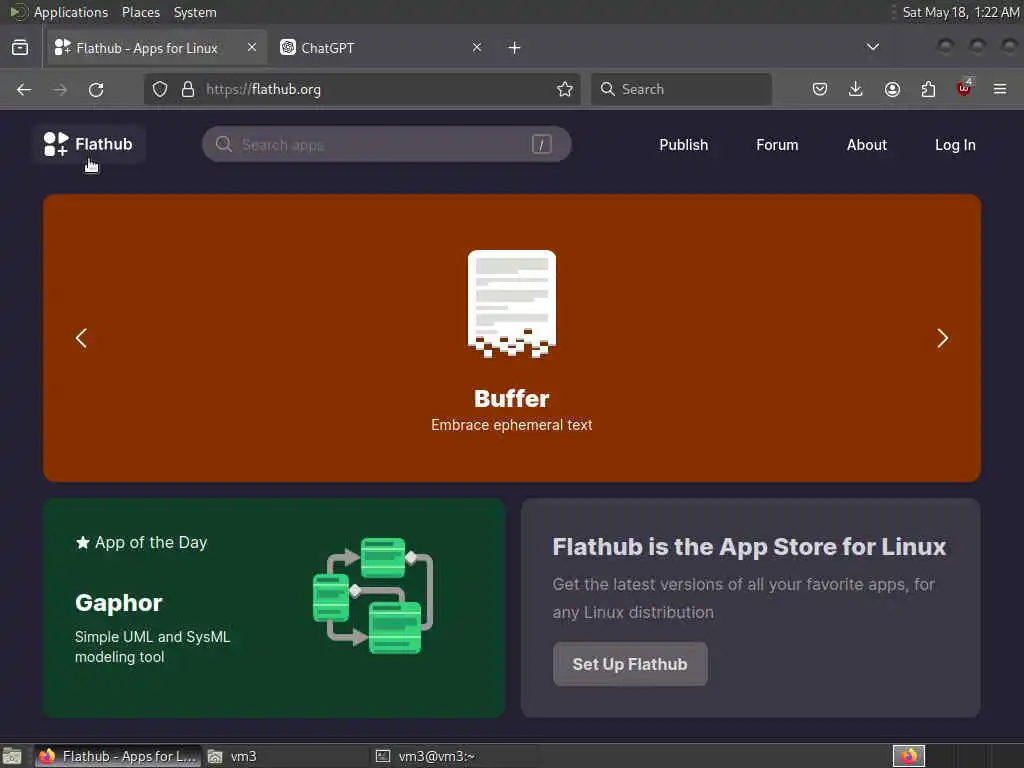Click 'Flathub is the App Store for Linux' heading
Viewport: 1024px width, 768px height.
pos(749,547)
